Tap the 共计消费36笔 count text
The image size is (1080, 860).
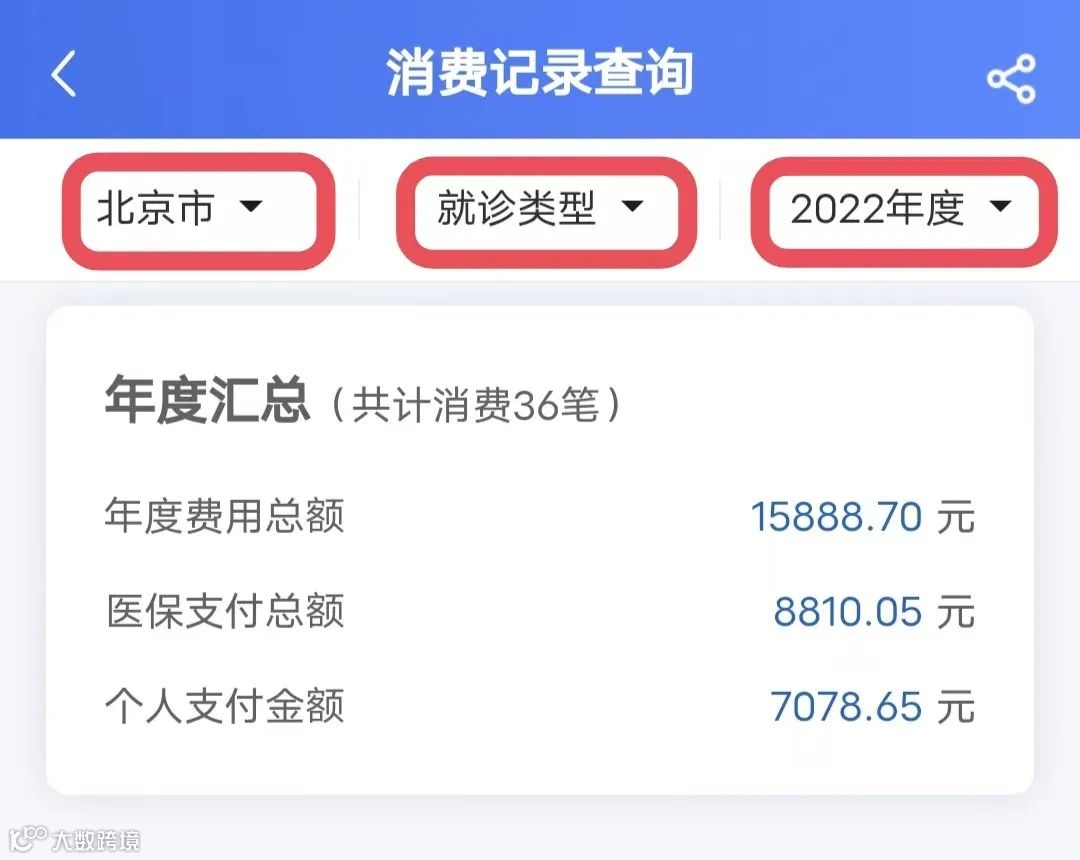point(476,404)
